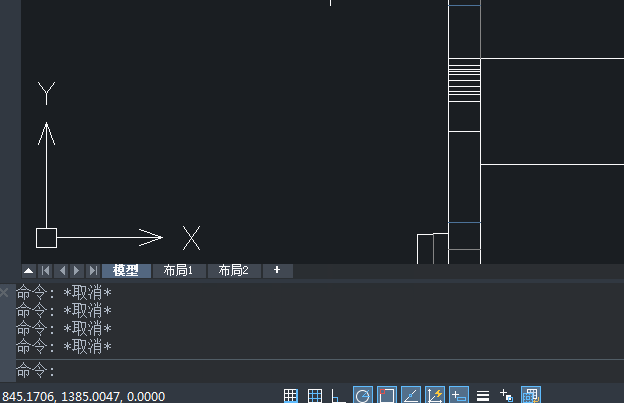
Task: Click dynamic input icon
Action: pos(459,396)
